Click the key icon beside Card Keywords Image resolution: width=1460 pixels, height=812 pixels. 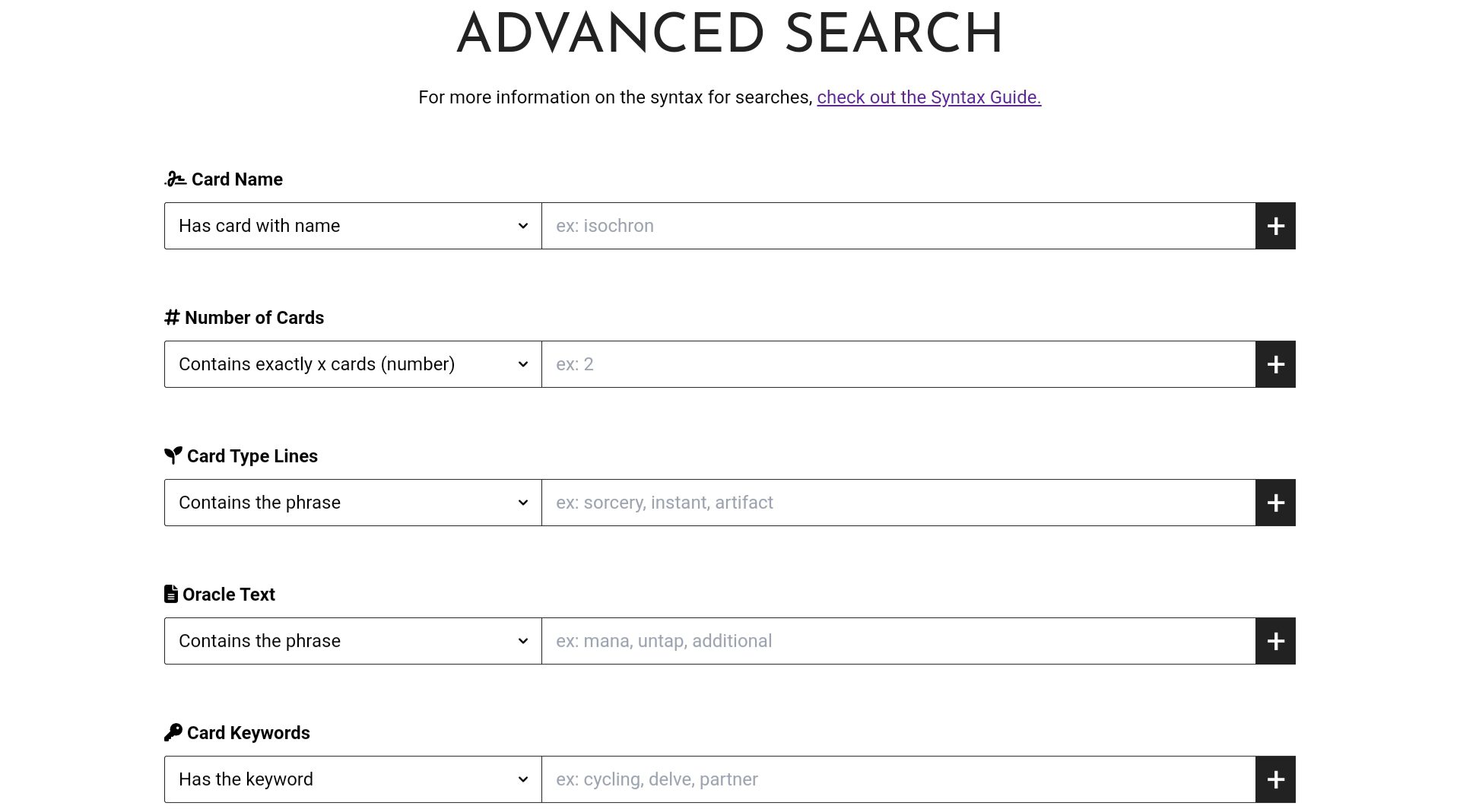tap(173, 733)
